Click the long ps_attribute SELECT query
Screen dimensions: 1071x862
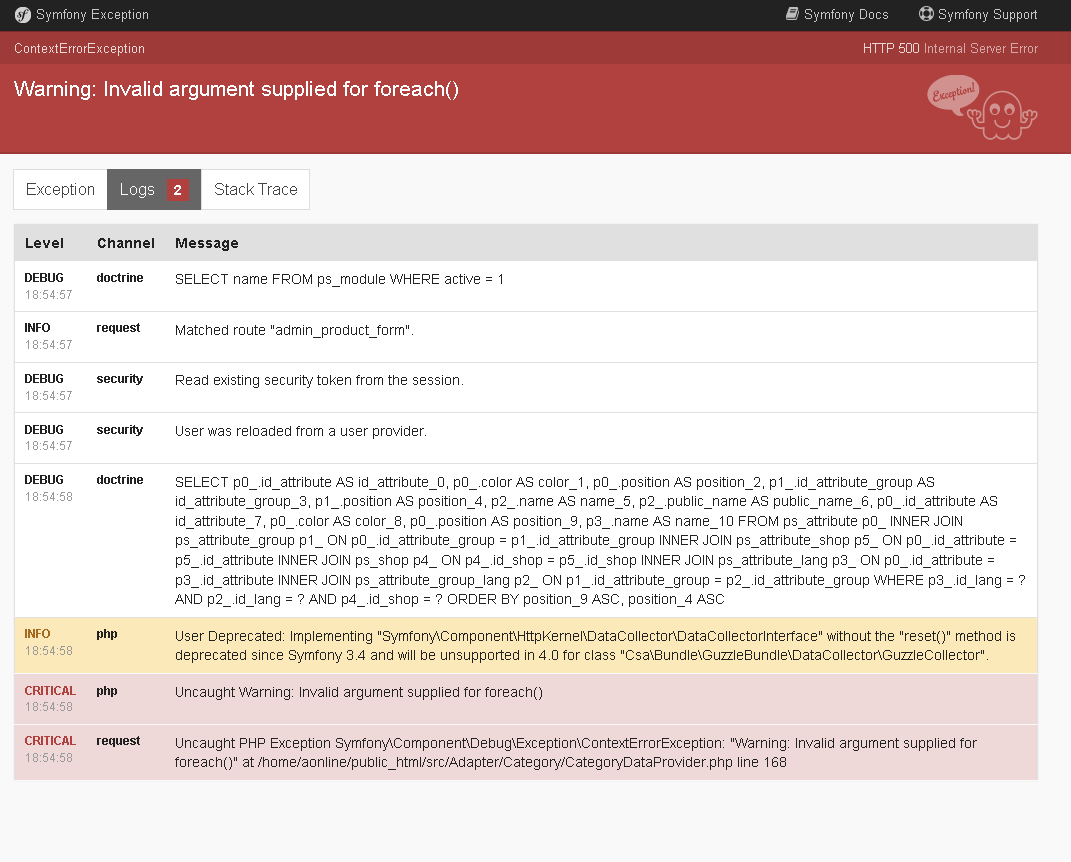click(600, 540)
